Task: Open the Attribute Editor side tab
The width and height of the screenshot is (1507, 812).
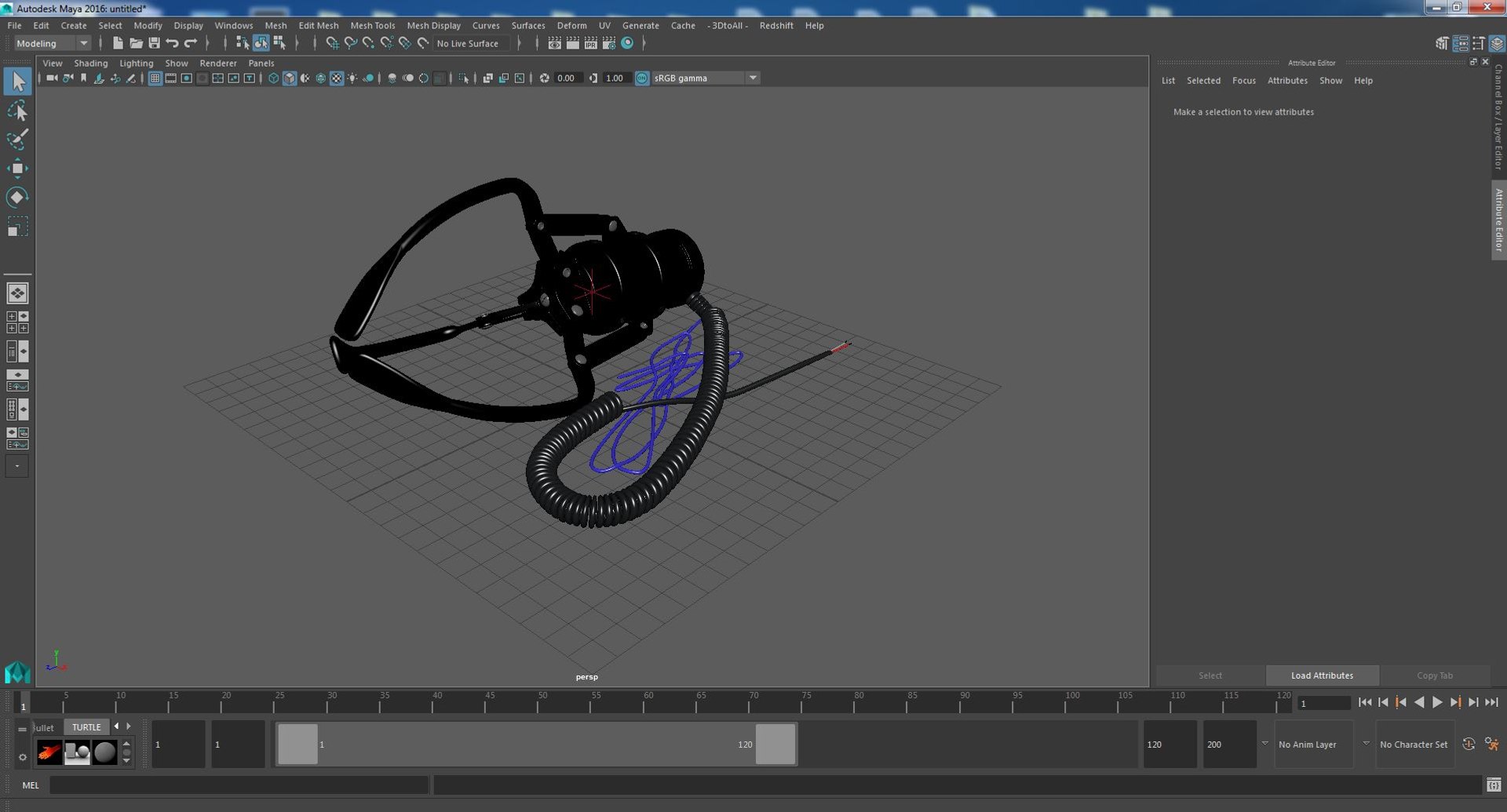Action: (x=1498, y=220)
